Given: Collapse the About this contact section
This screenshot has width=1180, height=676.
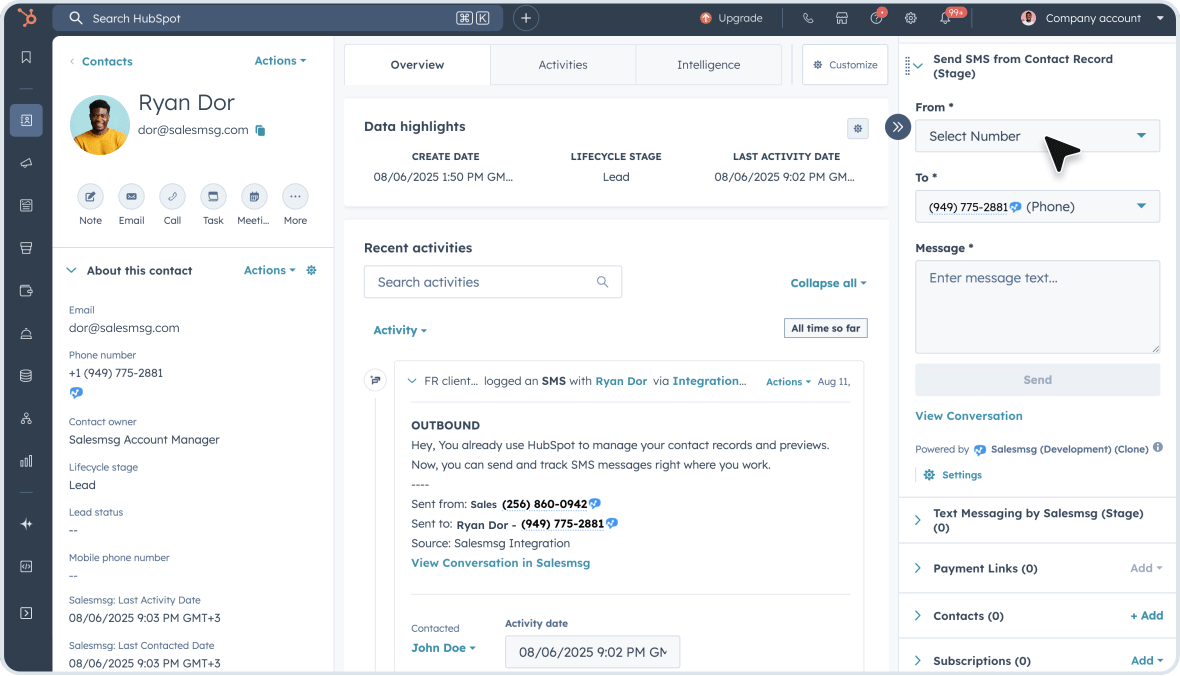Looking at the screenshot, I should (71, 270).
